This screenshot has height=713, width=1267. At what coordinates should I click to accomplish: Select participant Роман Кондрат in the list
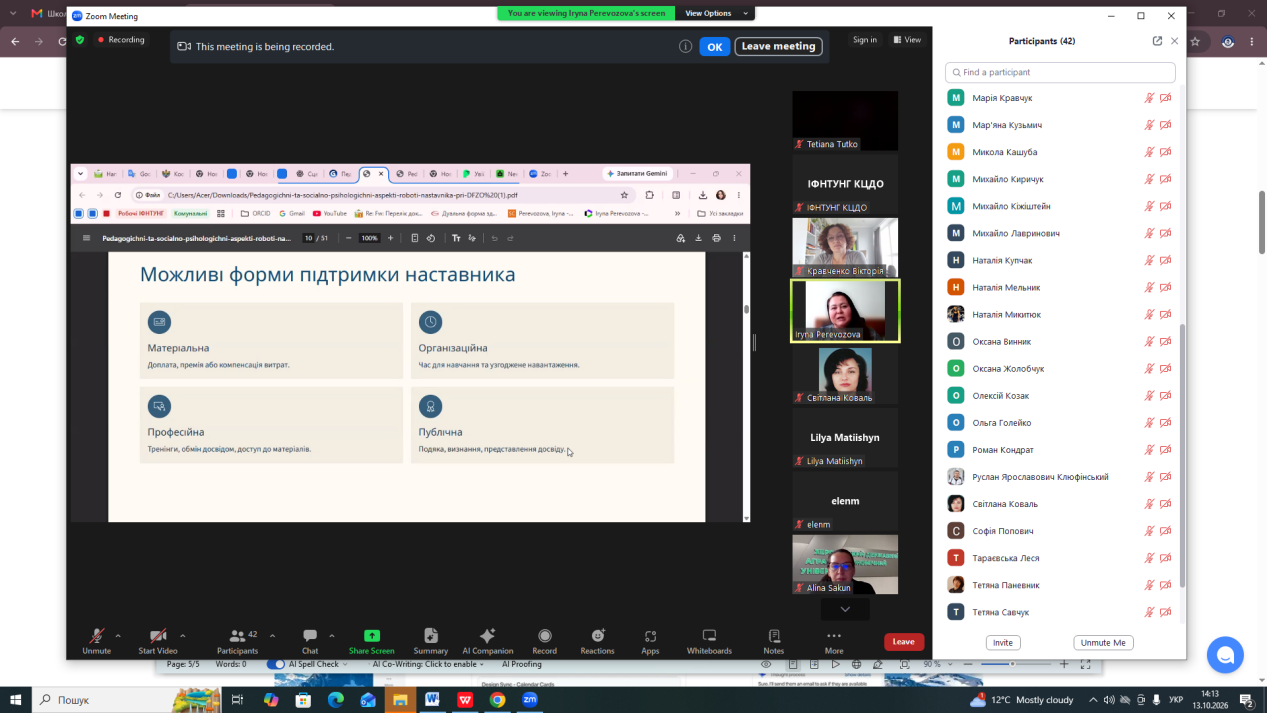[1060, 450]
